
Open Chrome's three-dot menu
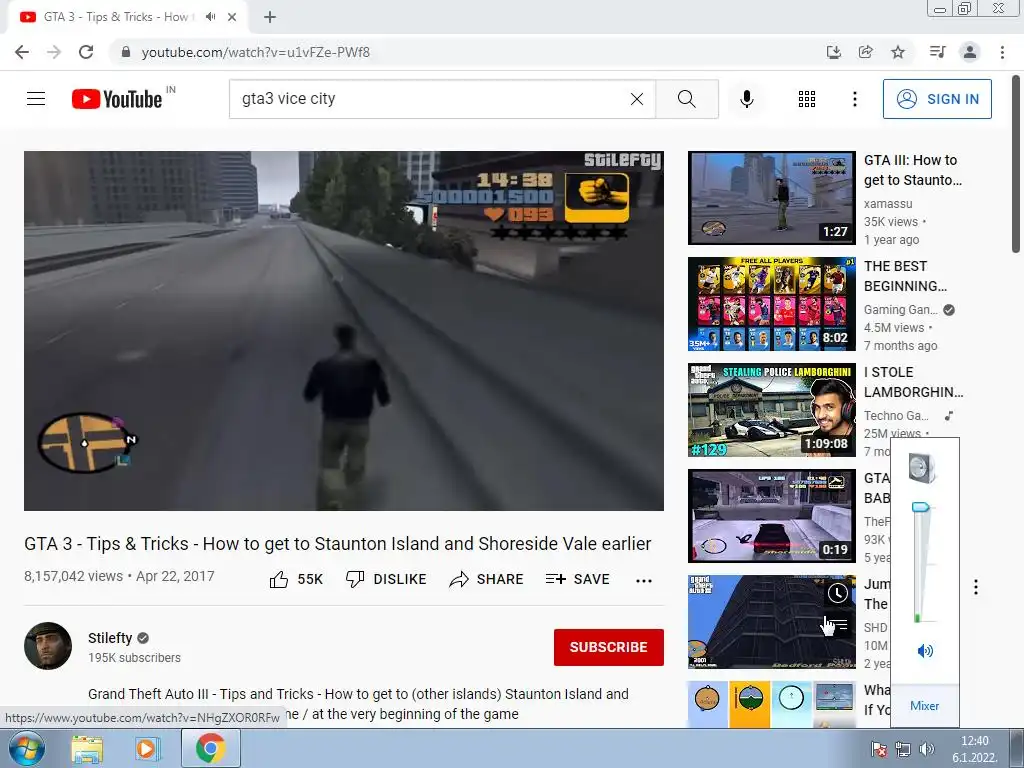[x=1002, y=52]
